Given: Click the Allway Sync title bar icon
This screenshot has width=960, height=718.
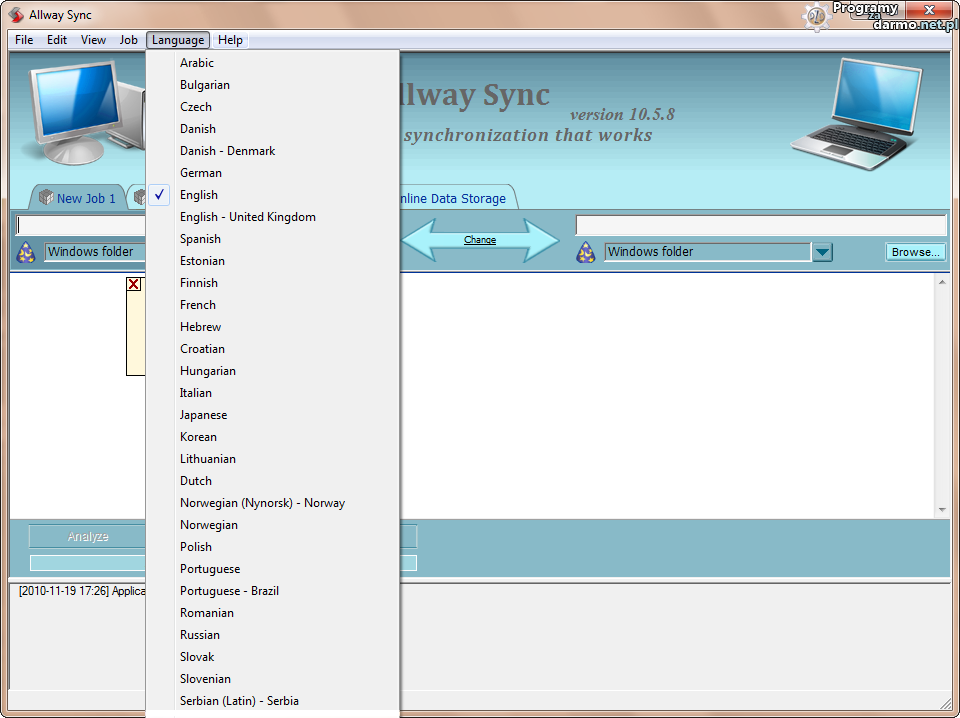Looking at the screenshot, I should point(16,15).
